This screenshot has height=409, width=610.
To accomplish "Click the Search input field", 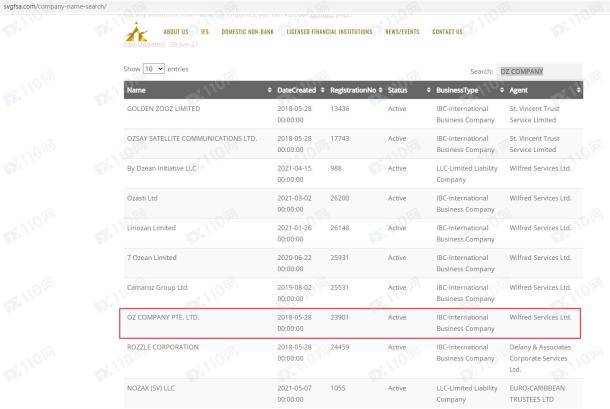I will tap(539, 72).
